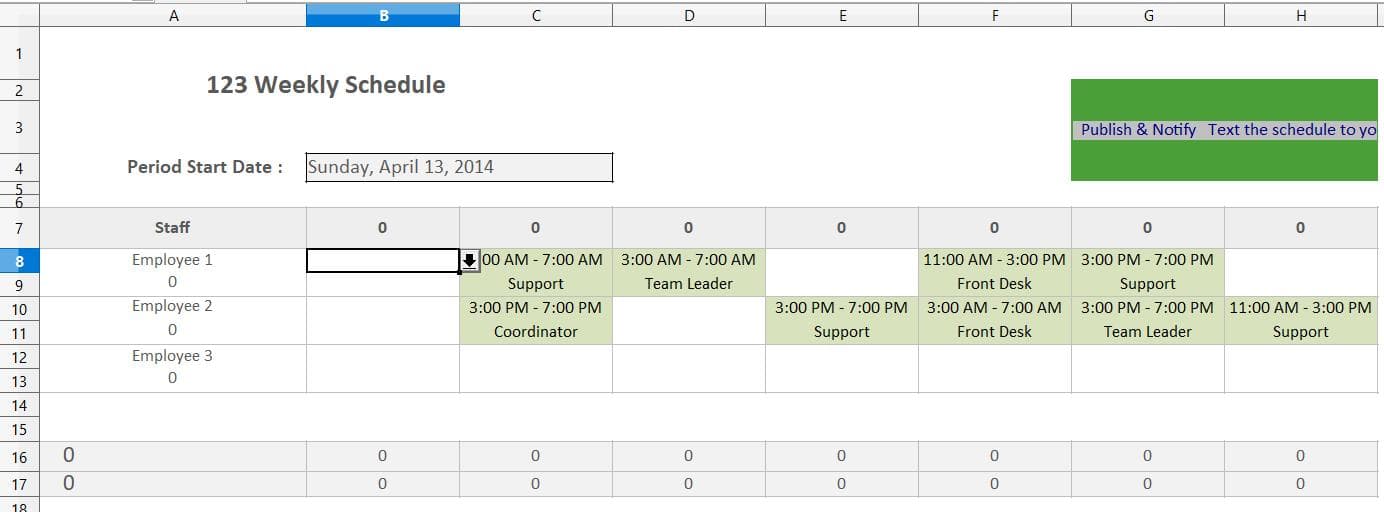Select the 123 Weekly Schedule title

tap(326, 85)
